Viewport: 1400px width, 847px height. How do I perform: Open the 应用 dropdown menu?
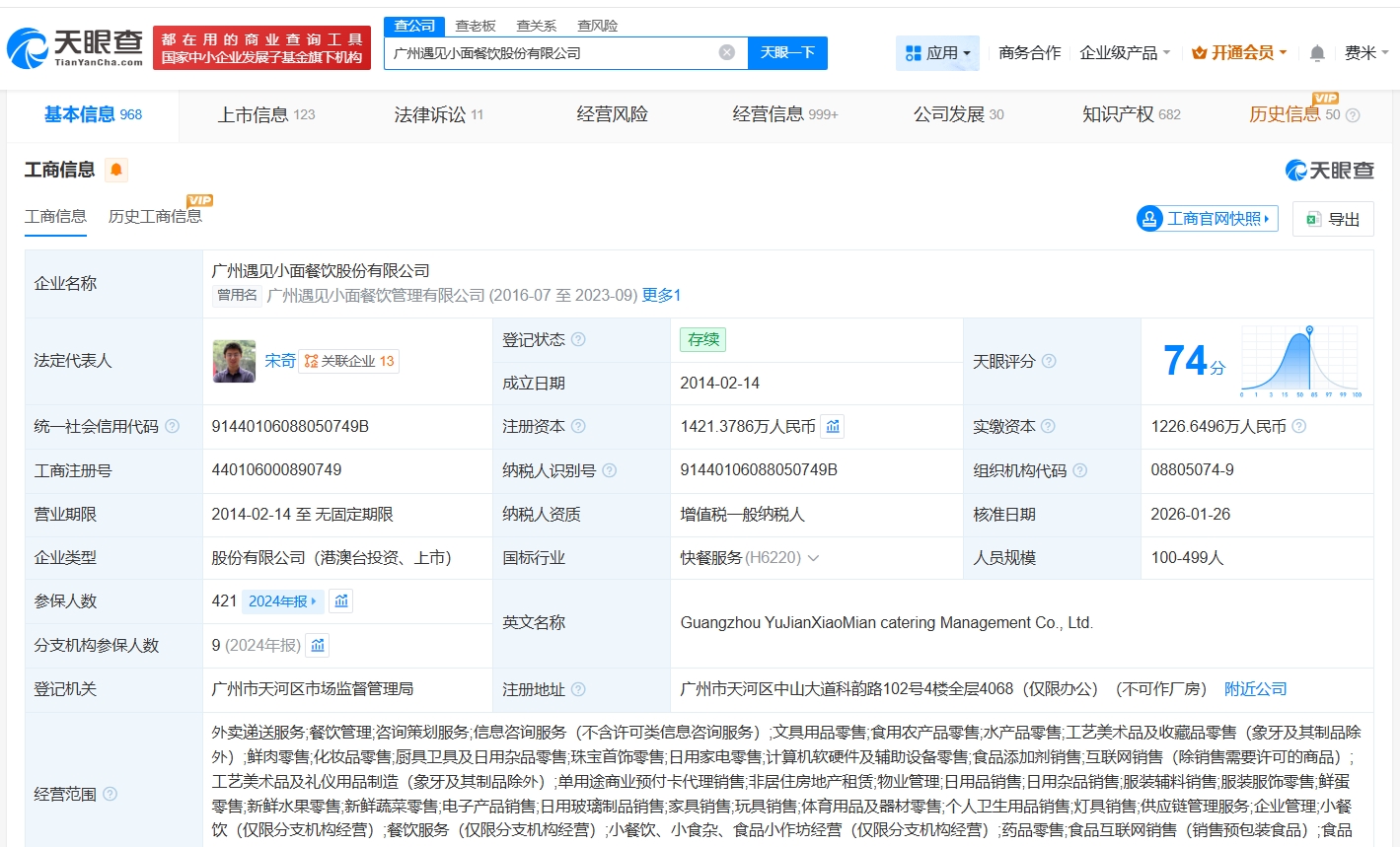(x=937, y=53)
